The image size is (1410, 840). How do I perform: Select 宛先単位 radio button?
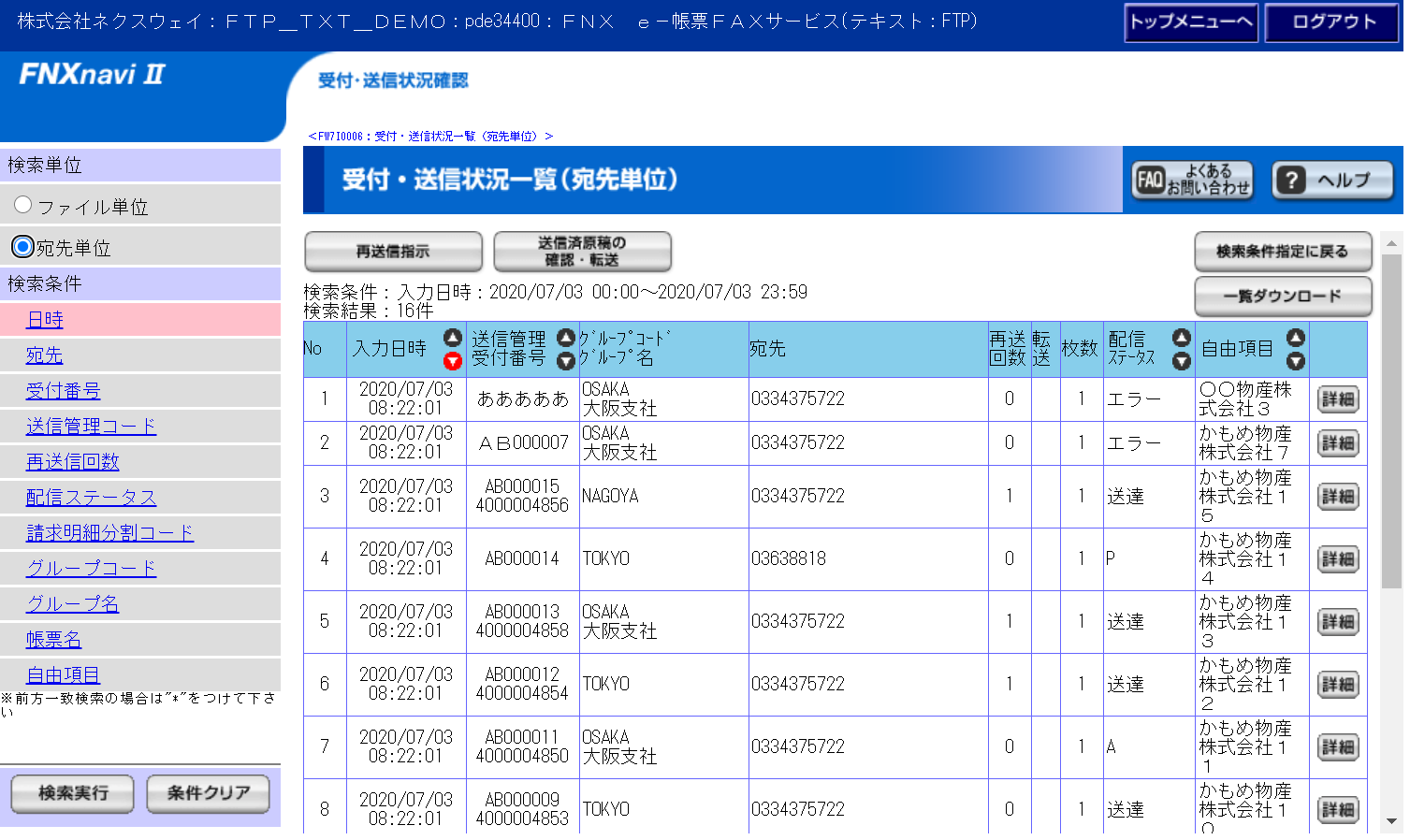click(x=23, y=247)
